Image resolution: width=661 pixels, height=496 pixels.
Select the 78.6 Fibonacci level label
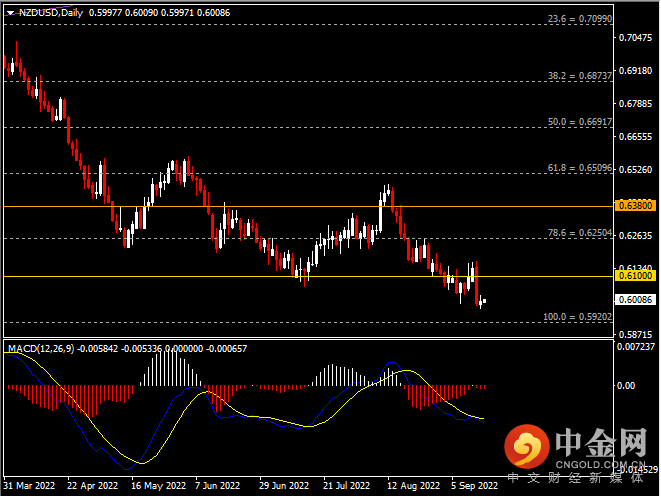(x=577, y=232)
